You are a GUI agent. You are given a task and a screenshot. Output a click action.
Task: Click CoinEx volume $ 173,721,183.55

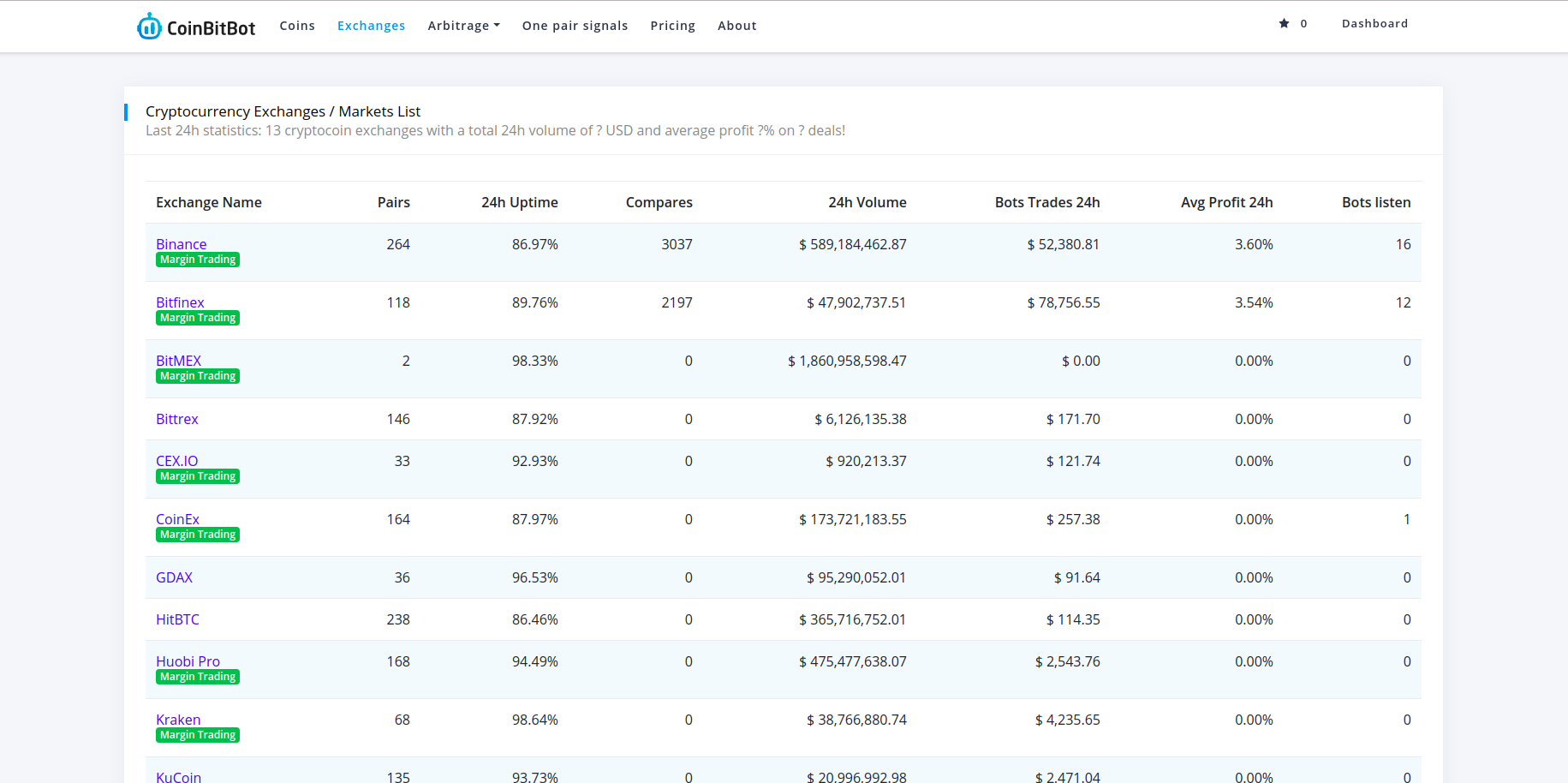tap(853, 519)
